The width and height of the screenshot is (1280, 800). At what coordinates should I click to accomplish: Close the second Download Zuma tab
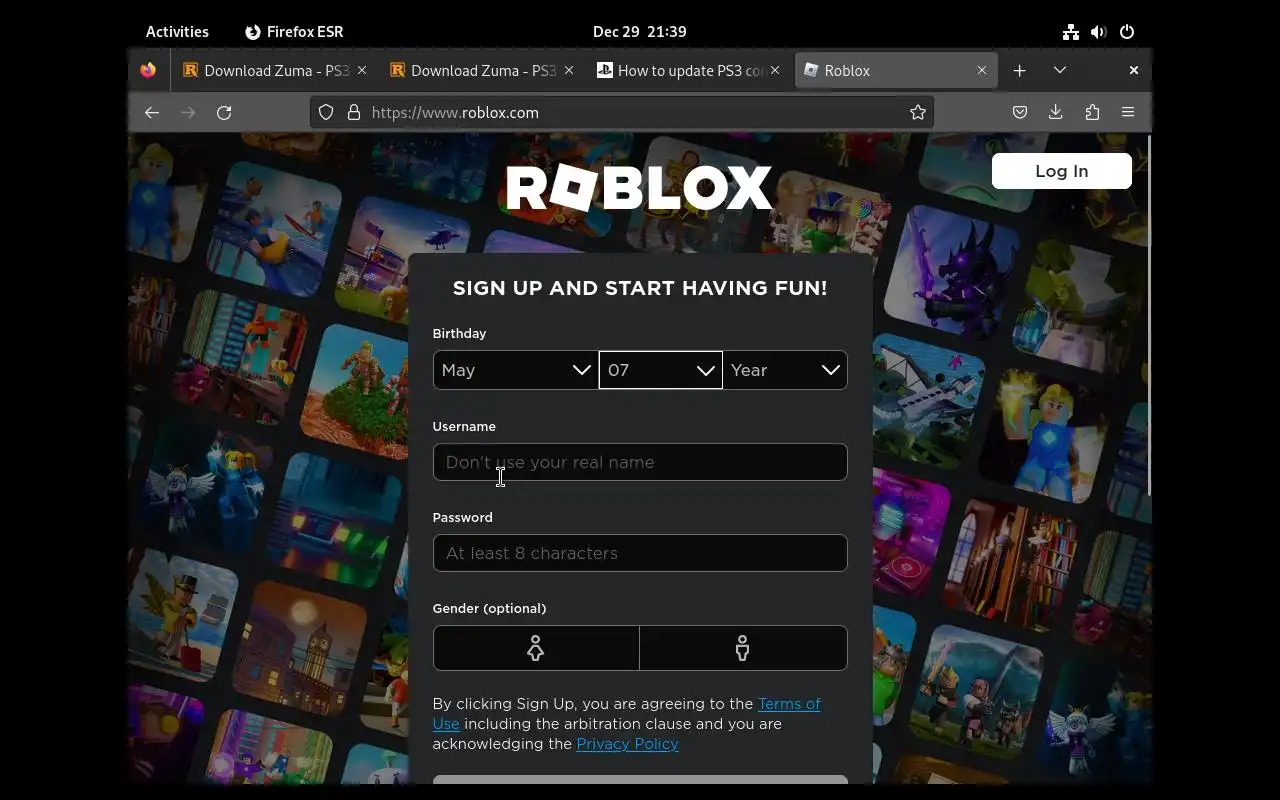[x=569, y=71]
